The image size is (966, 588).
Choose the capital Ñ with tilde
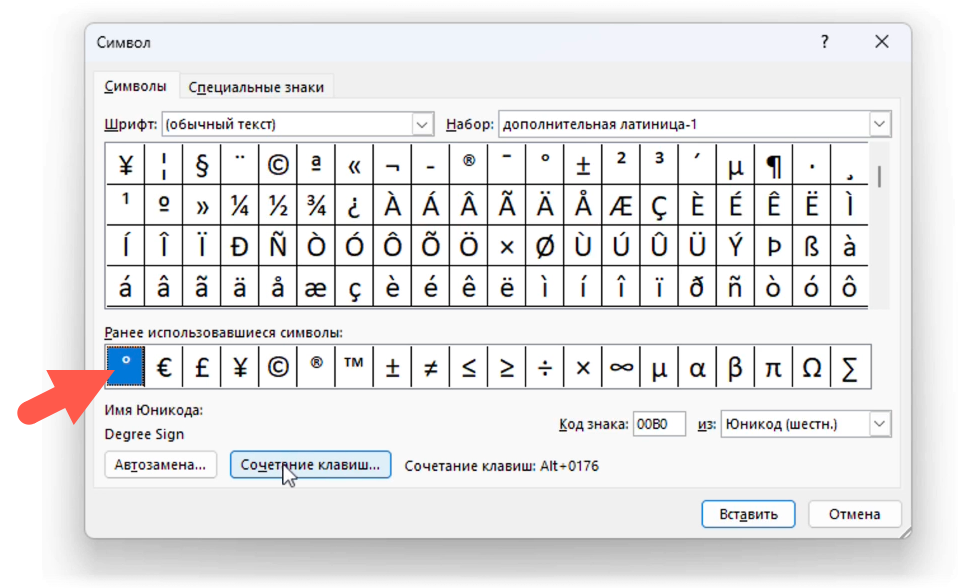278,246
